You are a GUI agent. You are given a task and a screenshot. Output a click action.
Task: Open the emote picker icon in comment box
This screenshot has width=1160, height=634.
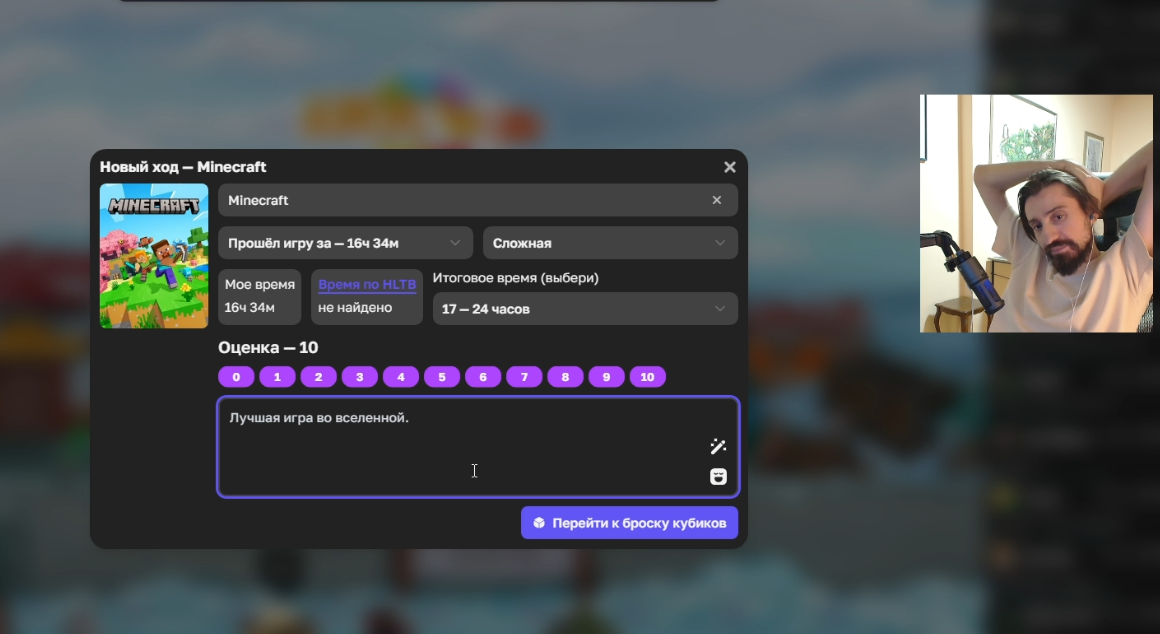[718, 476]
